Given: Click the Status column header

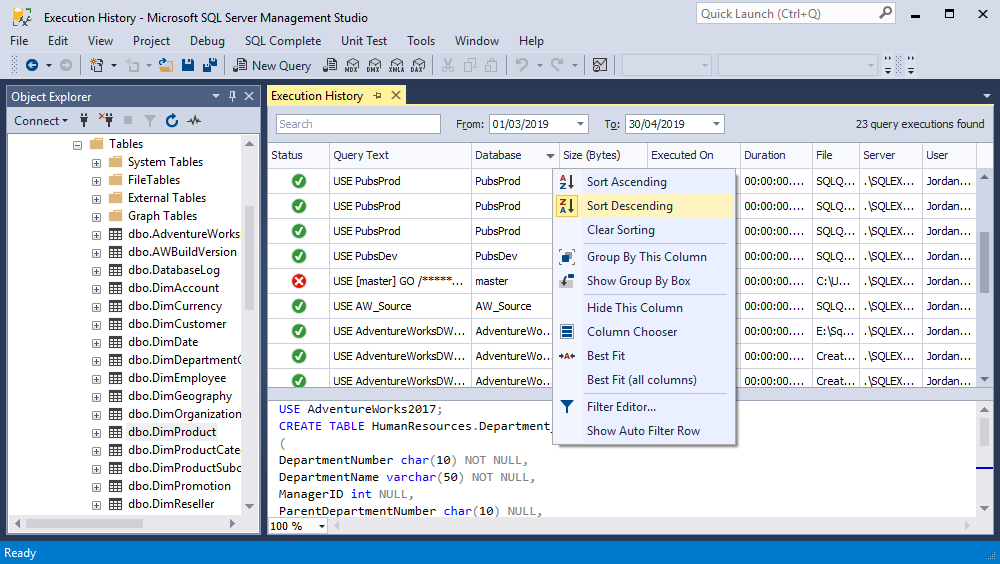Looking at the screenshot, I should tap(298, 155).
